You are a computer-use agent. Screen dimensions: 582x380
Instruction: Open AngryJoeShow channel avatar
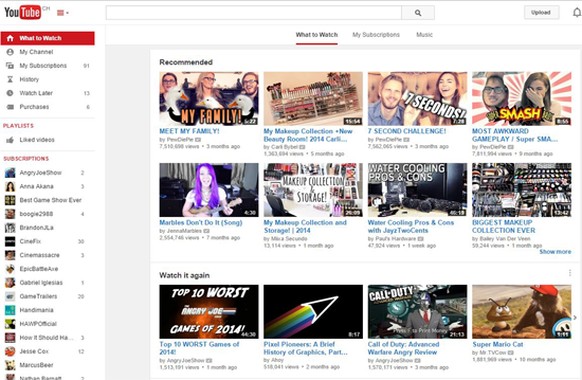pyautogui.click(x=10, y=173)
